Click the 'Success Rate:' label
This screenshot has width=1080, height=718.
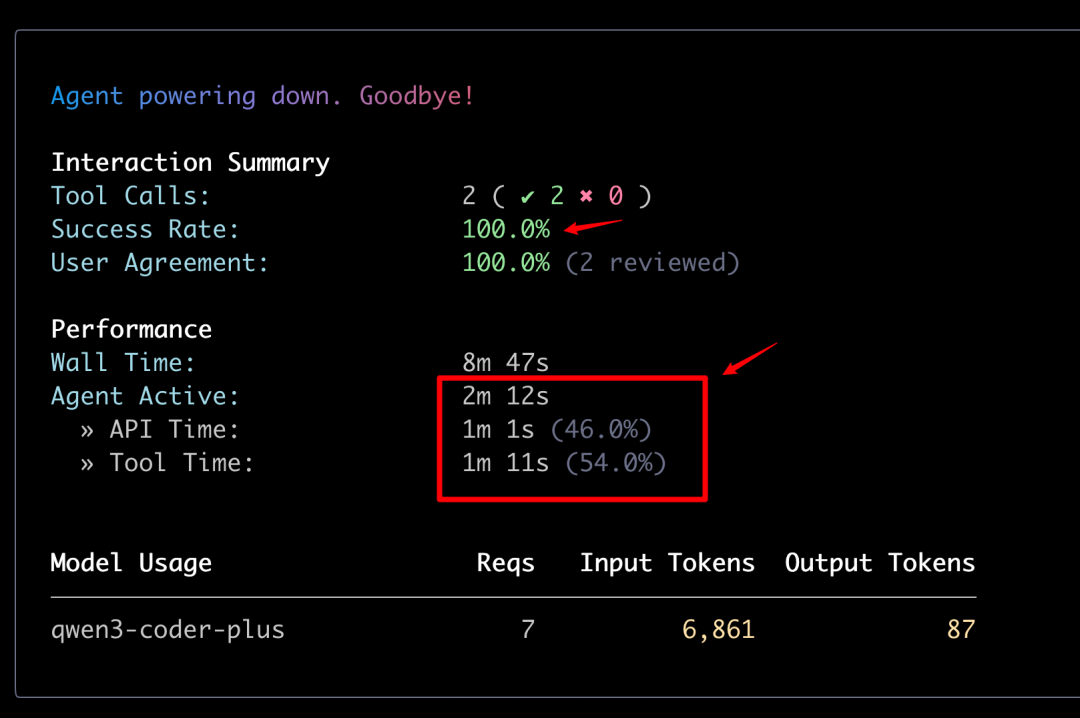[145, 229]
